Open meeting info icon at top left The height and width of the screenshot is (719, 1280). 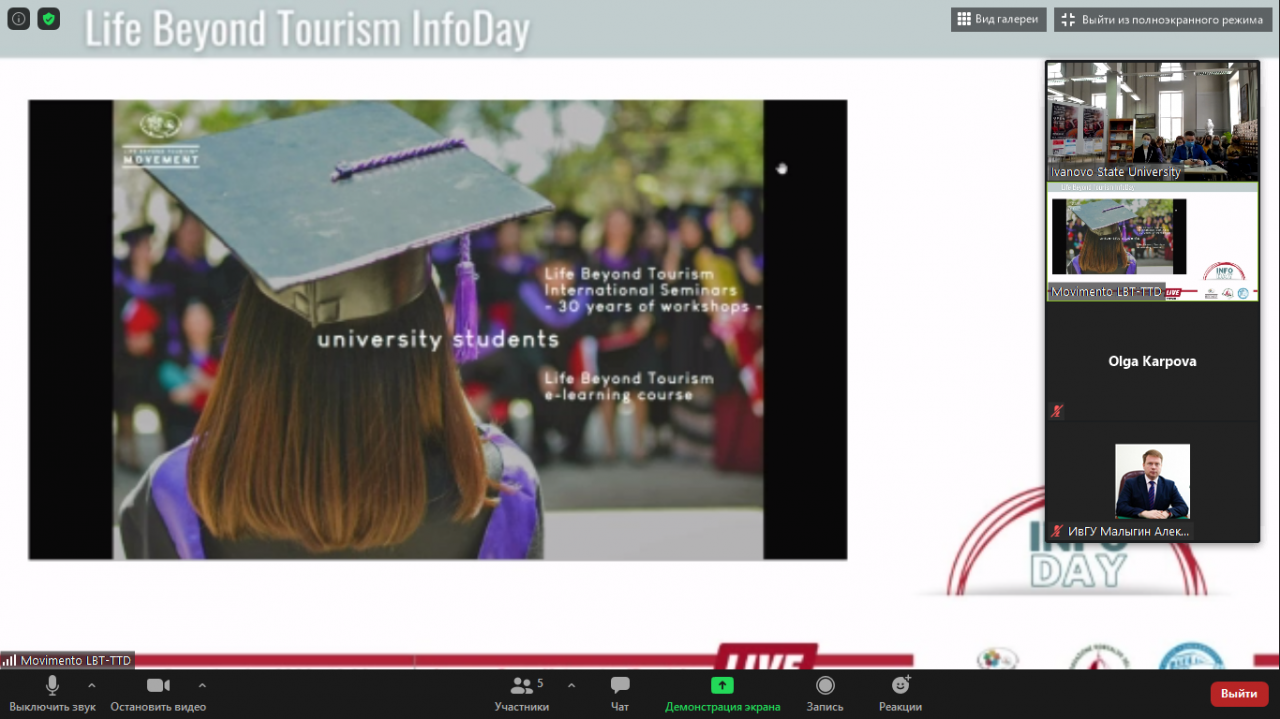point(18,19)
